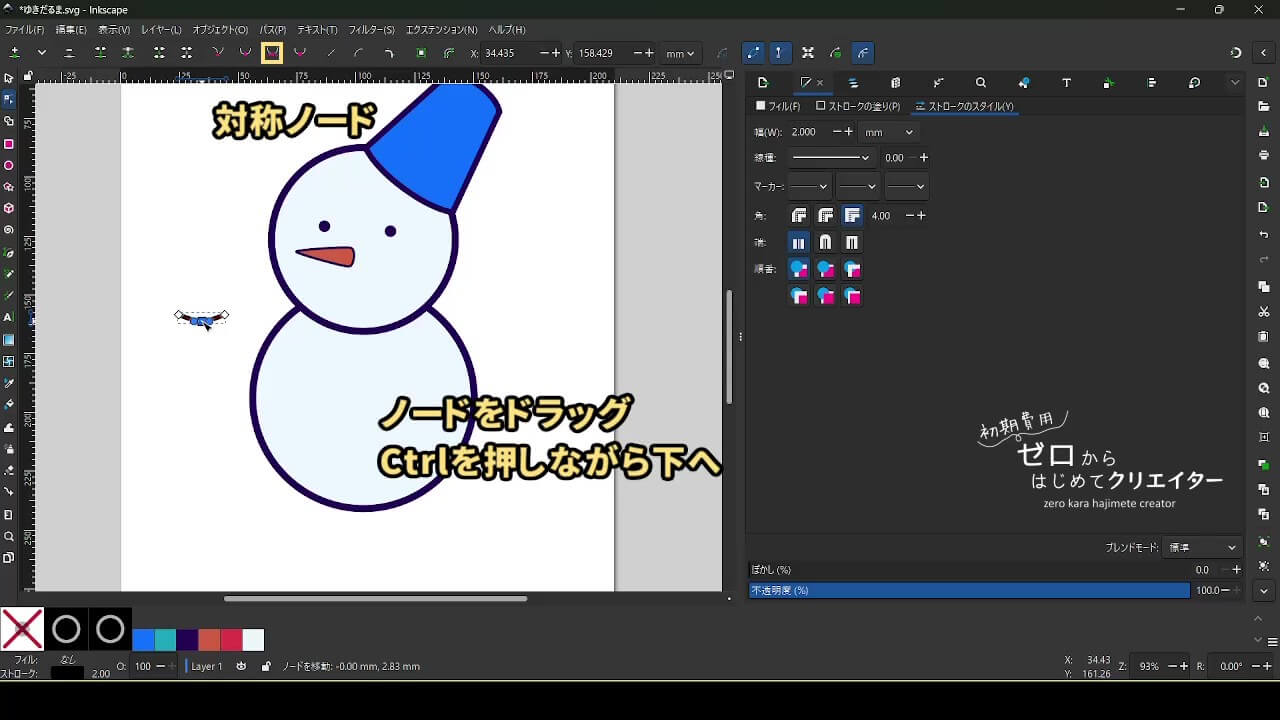1280x720 pixels.
Task: Click the symmetric node type button
Action: pyautogui.click(x=272, y=53)
